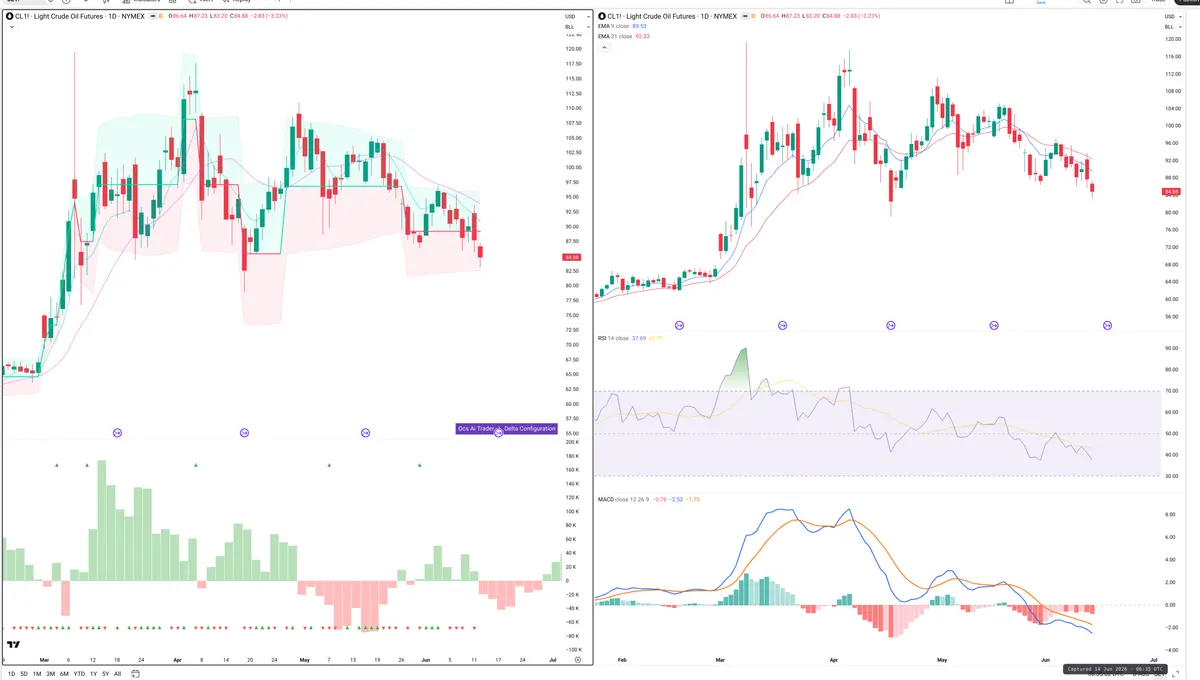
Task: Select the 1M date range button
Action: click(x=37, y=674)
